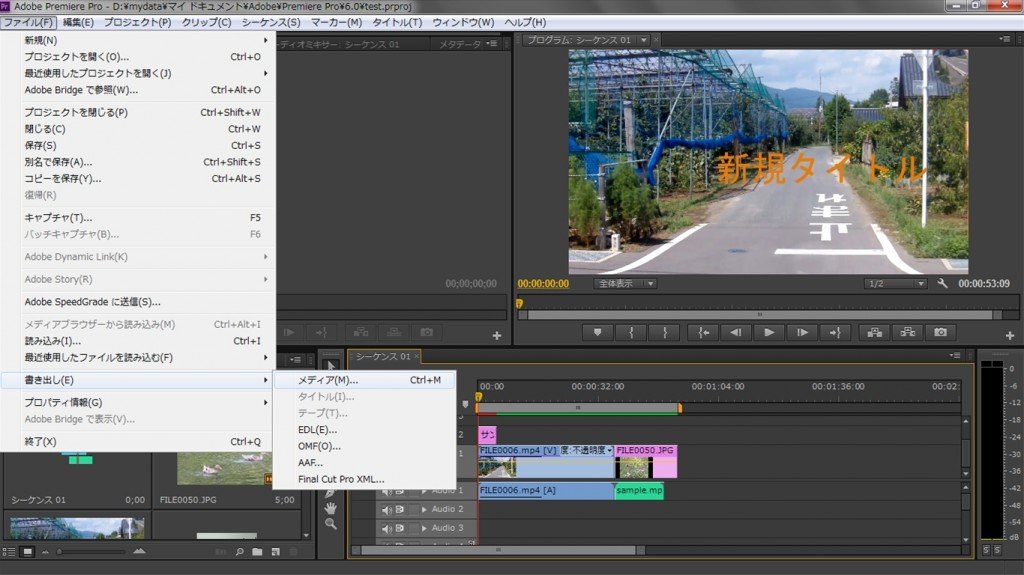Toggle left solo S button under audio meters

tap(987, 550)
